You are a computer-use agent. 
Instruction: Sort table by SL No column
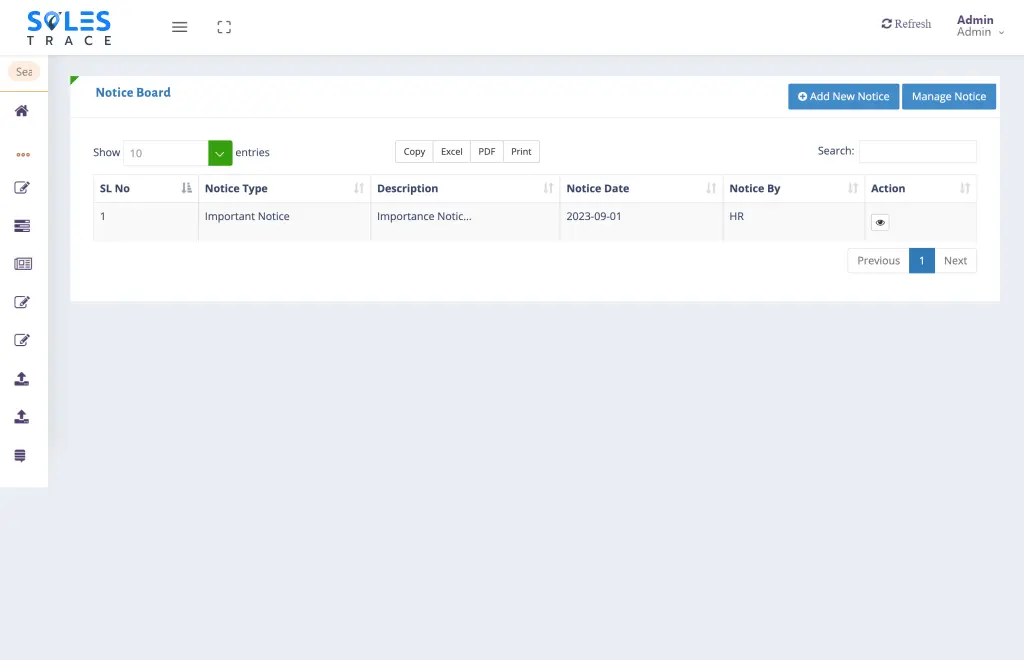coord(146,188)
